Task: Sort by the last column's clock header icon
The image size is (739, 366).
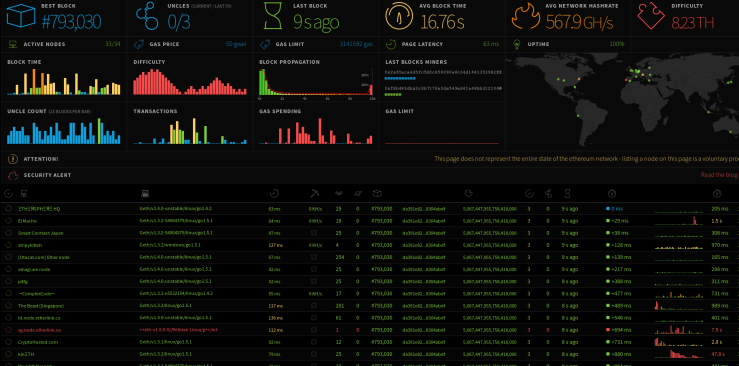Action: [x=716, y=193]
